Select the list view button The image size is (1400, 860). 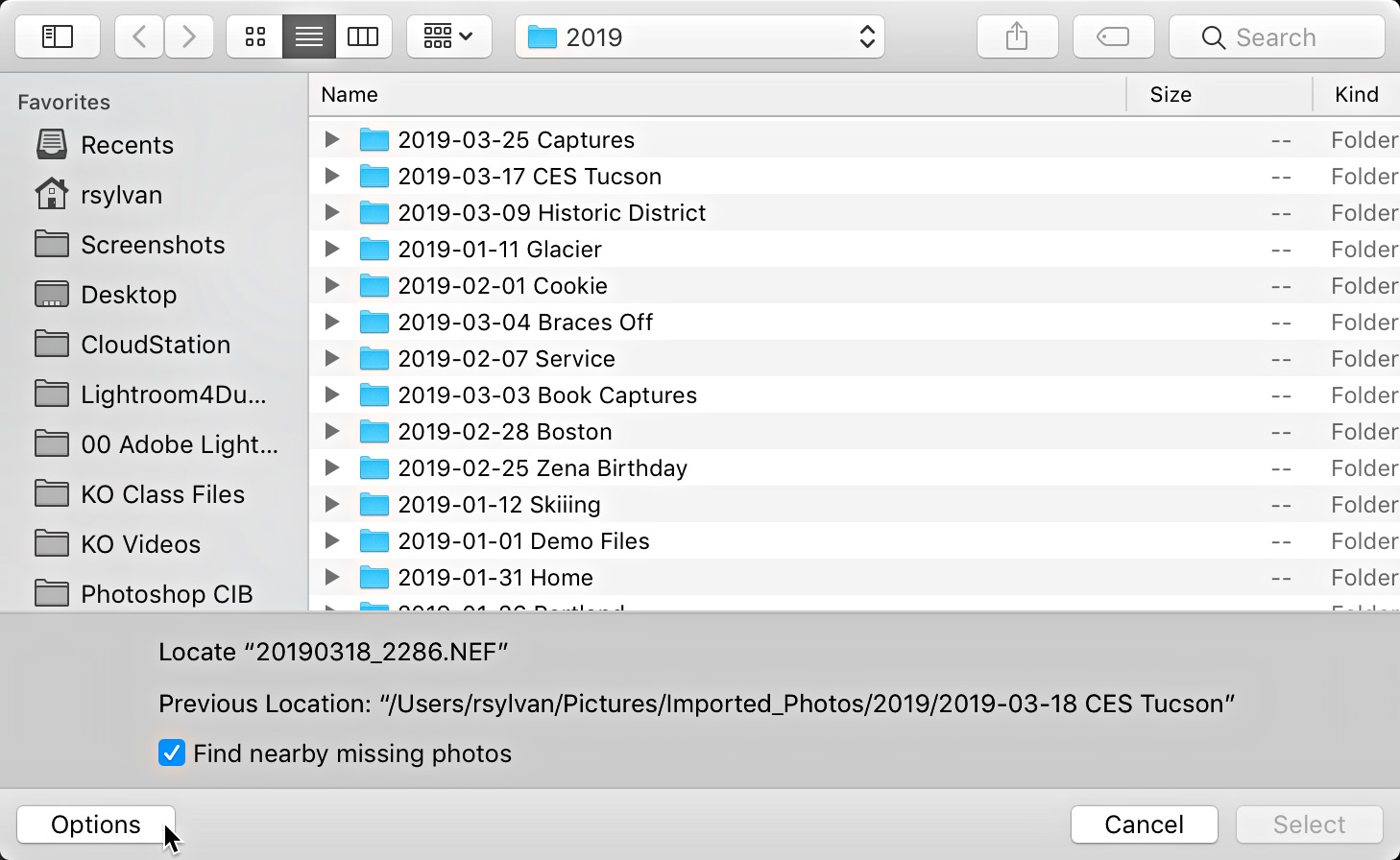(x=308, y=36)
